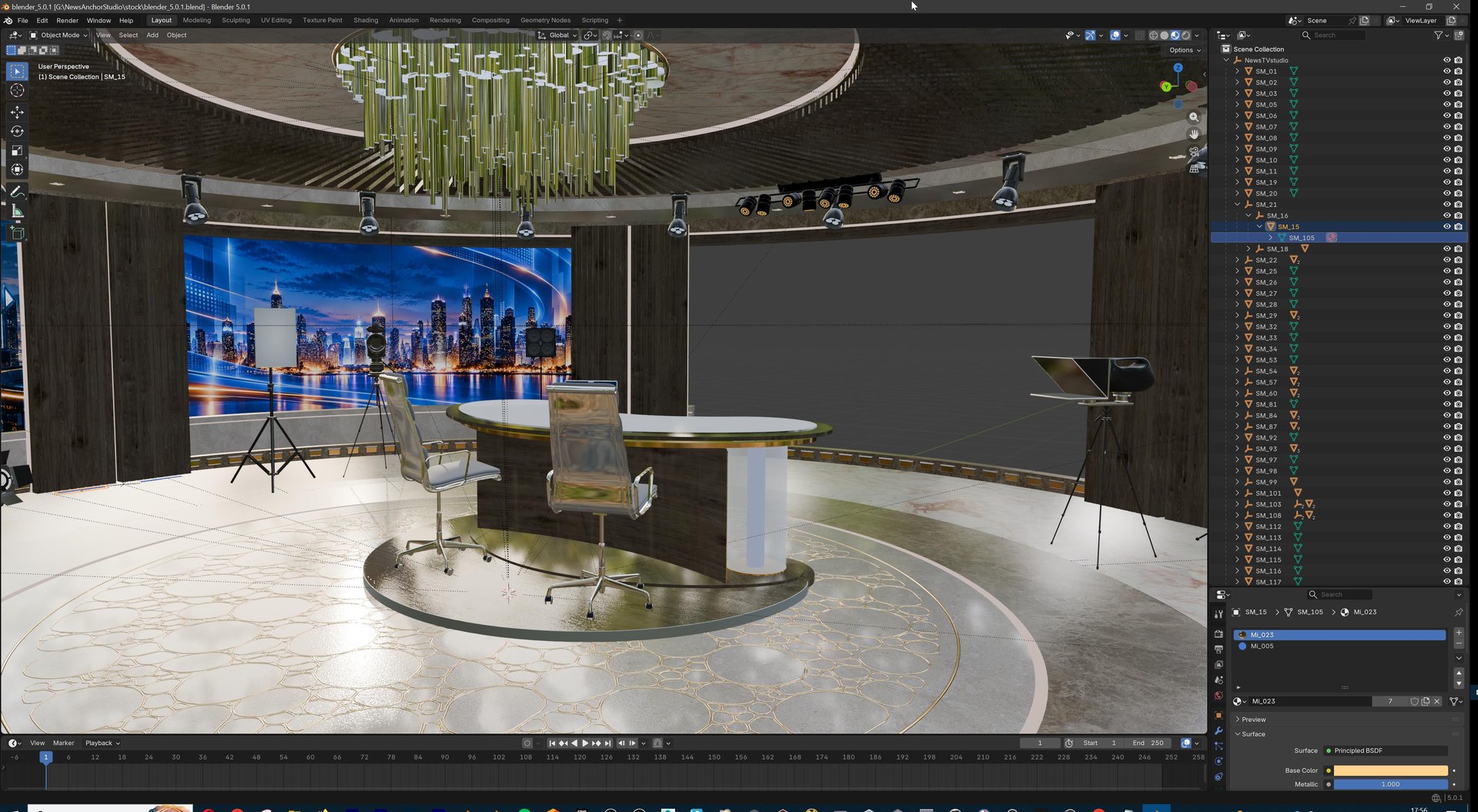Select the Rotate tool in viewport toolbar
1478x812 pixels.
17,132
